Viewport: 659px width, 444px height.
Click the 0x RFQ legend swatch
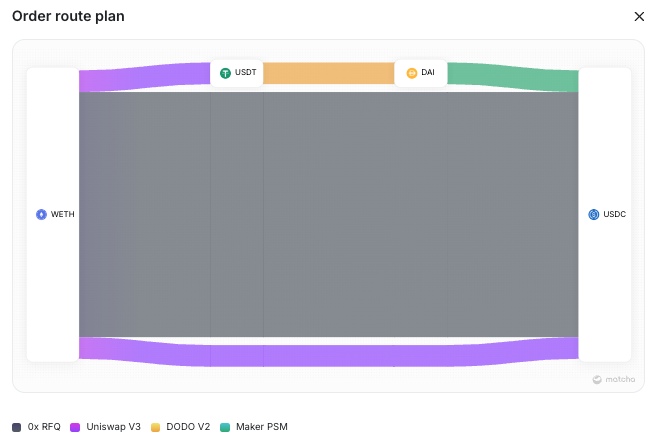(x=17, y=427)
